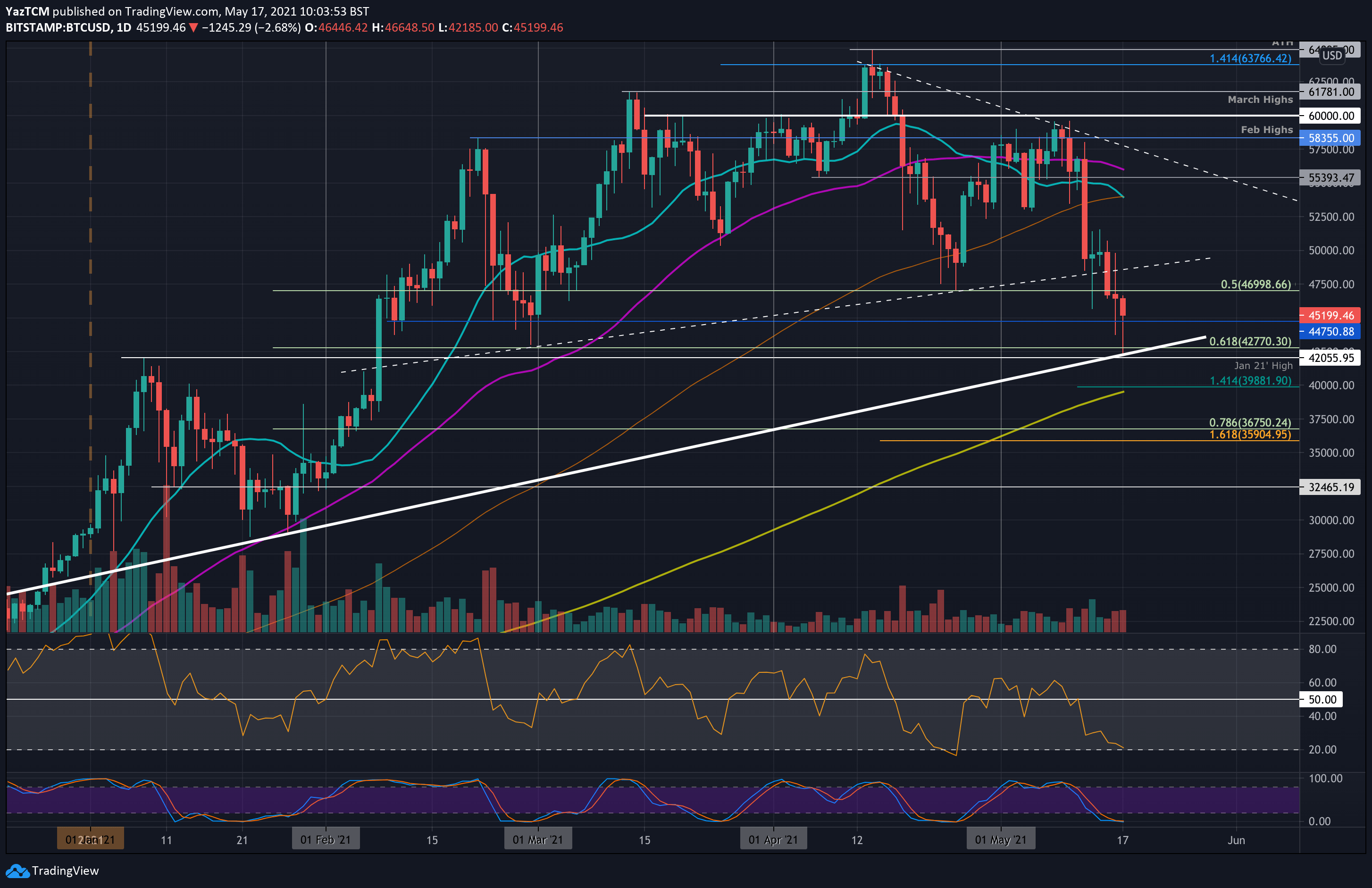The width and height of the screenshot is (1372, 888).
Task: Select the Feb Highs text label
Action: click(1266, 129)
